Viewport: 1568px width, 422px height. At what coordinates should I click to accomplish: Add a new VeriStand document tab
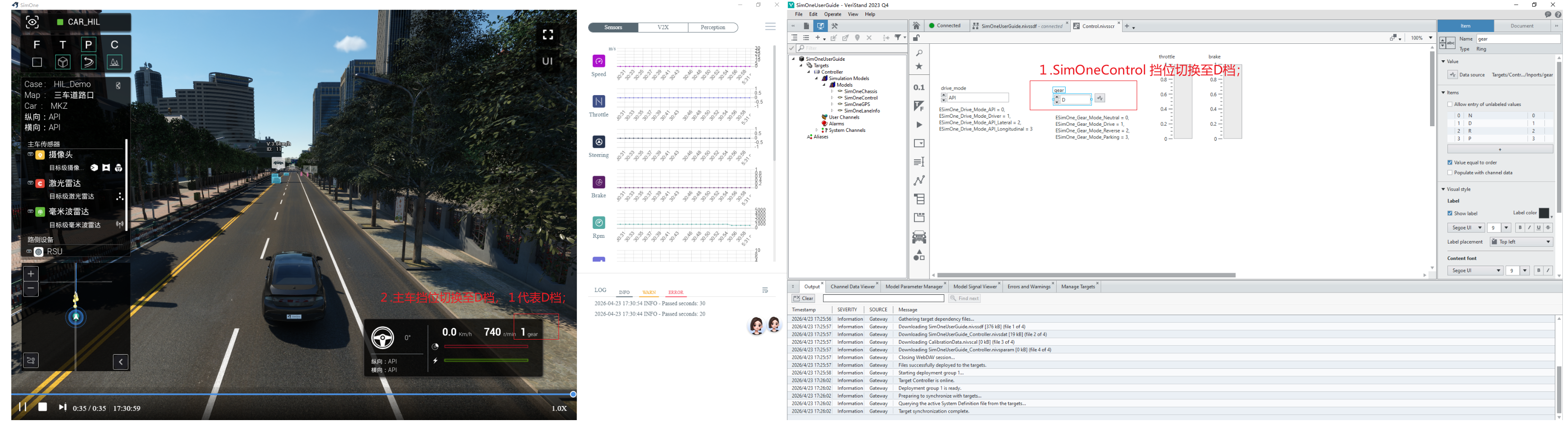[x=1127, y=26]
